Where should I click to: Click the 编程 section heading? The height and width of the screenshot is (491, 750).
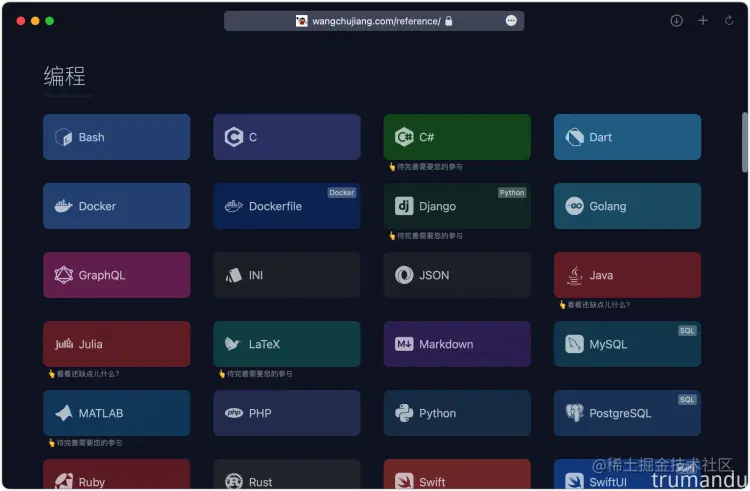pyautogui.click(x=65, y=76)
